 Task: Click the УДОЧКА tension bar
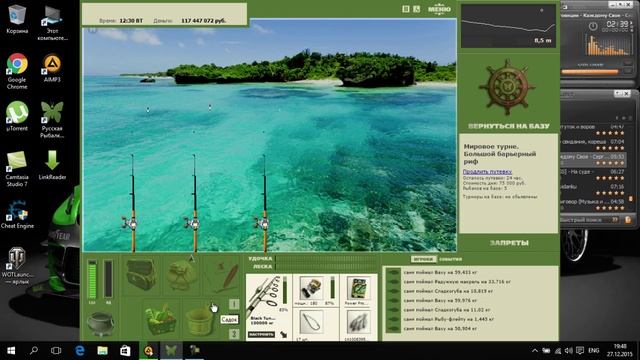(x=327, y=258)
